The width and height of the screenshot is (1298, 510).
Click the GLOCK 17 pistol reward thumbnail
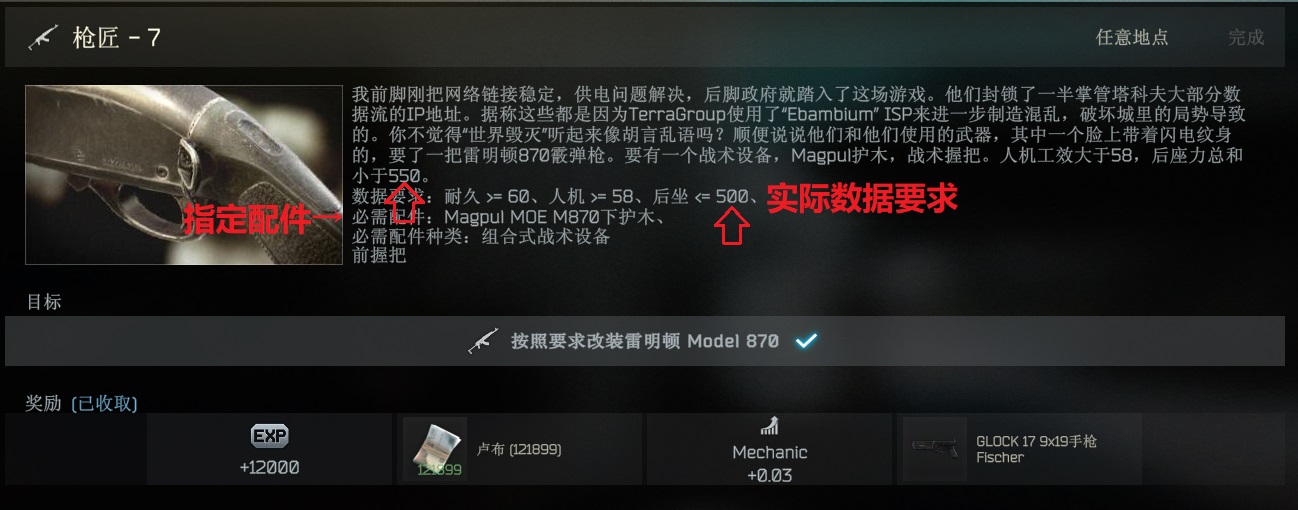pos(935,449)
